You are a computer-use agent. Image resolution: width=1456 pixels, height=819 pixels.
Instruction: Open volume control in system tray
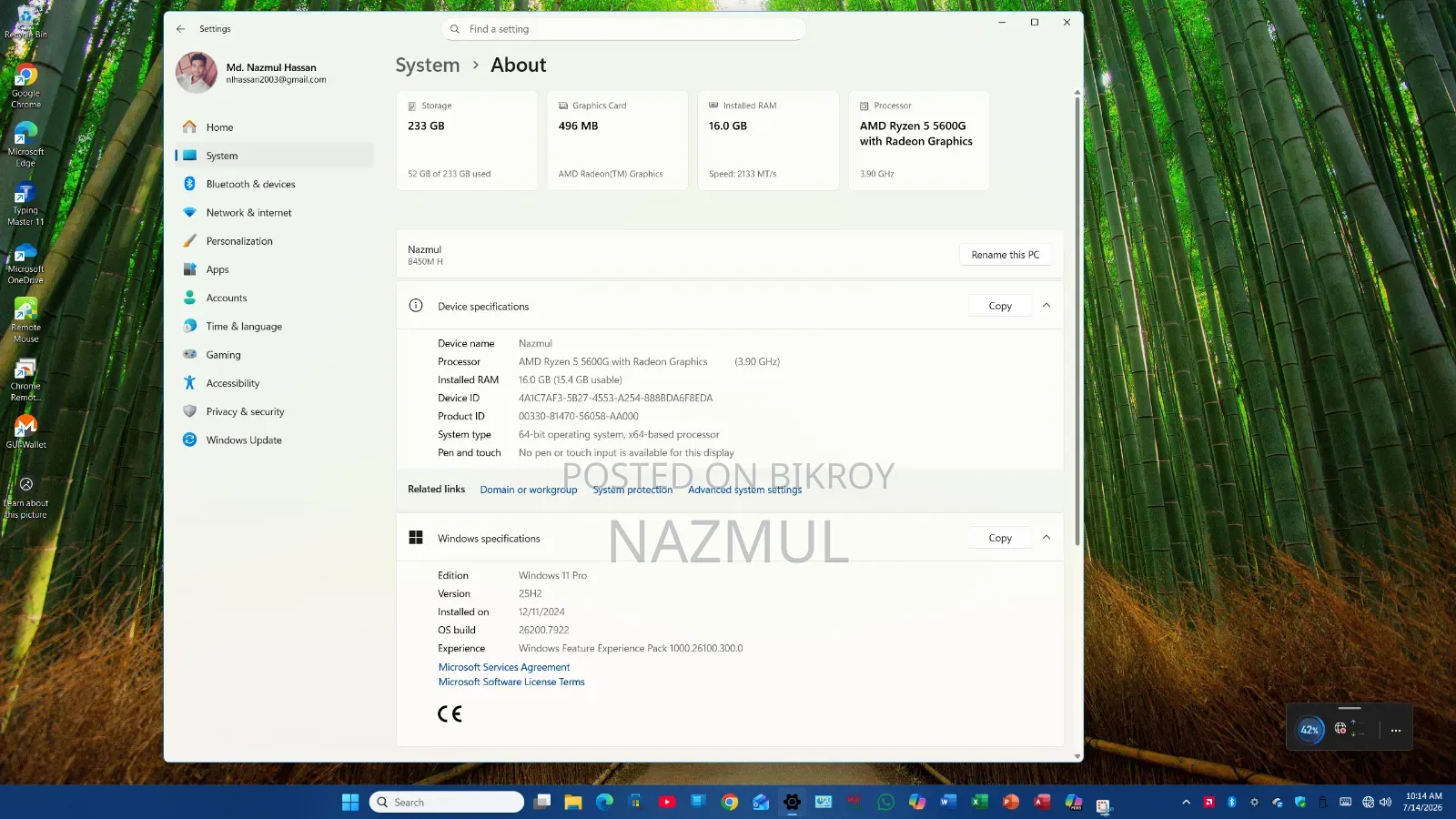click(1386, 802)
